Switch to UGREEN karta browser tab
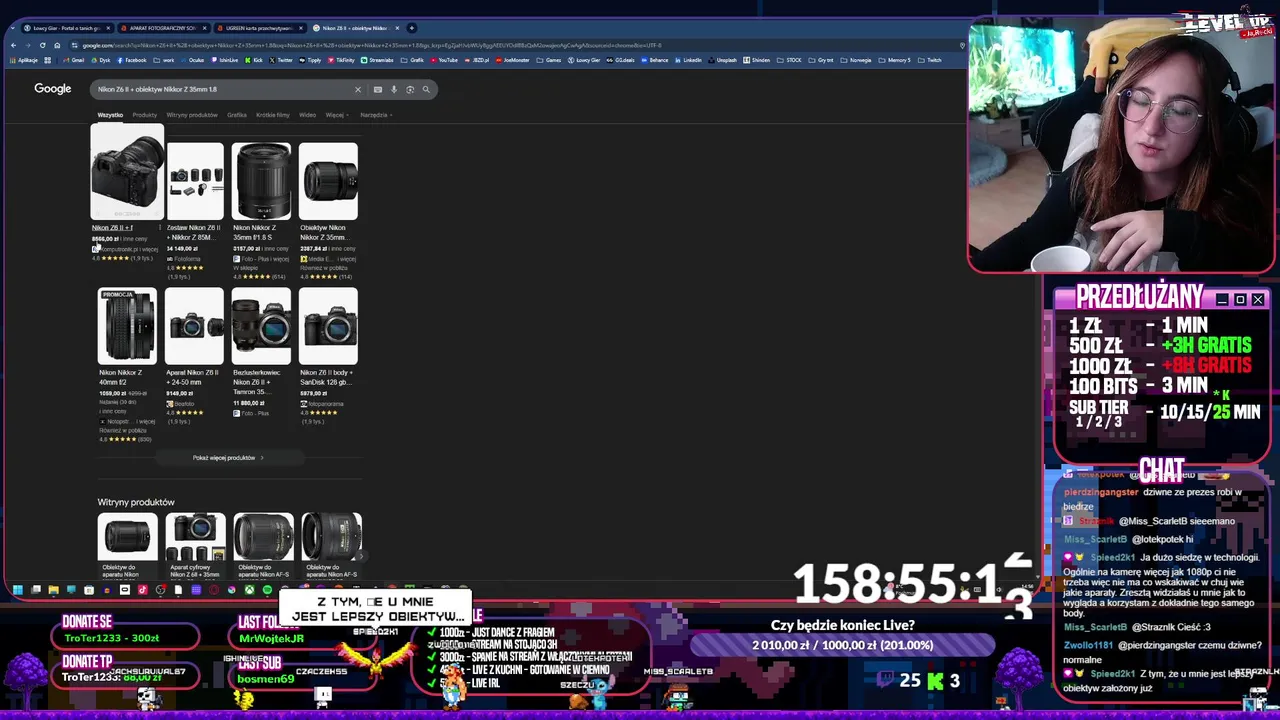The image size is (1280, 720). point(259,28)
